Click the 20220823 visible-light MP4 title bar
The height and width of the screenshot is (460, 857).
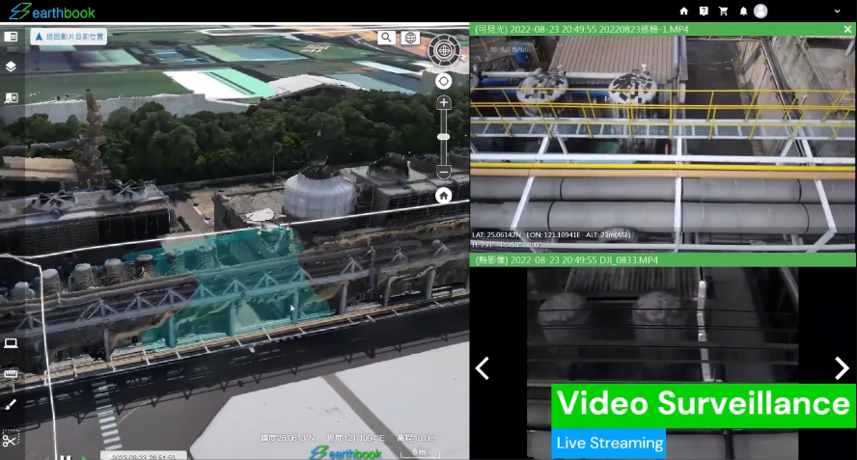(x=662, y=30)
